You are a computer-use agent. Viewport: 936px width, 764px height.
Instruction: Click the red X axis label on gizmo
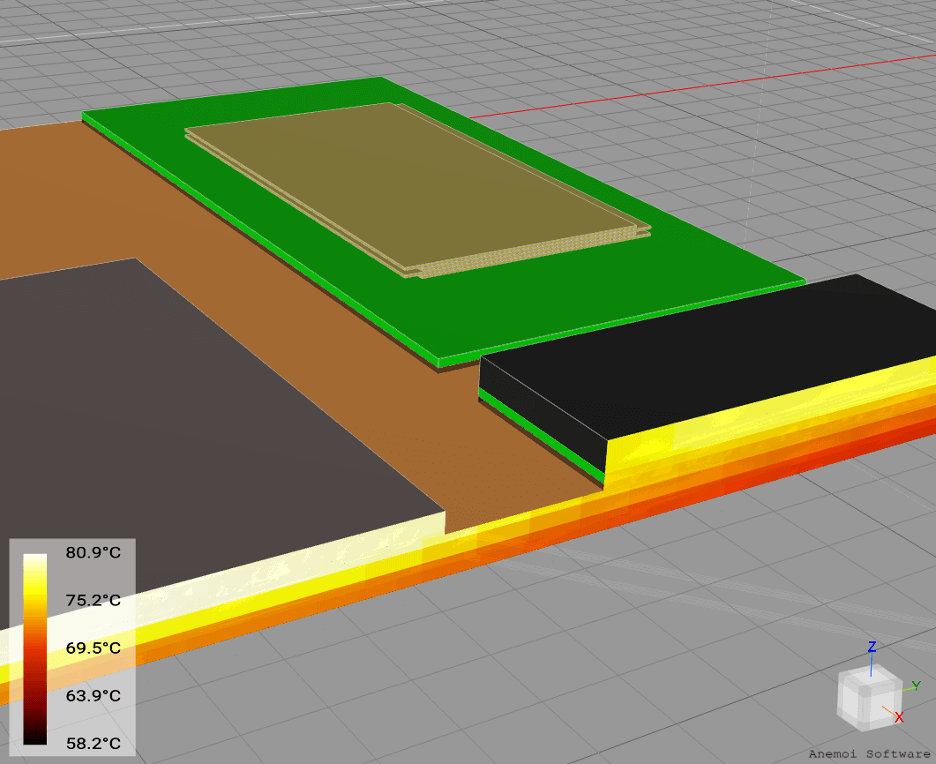899,717
